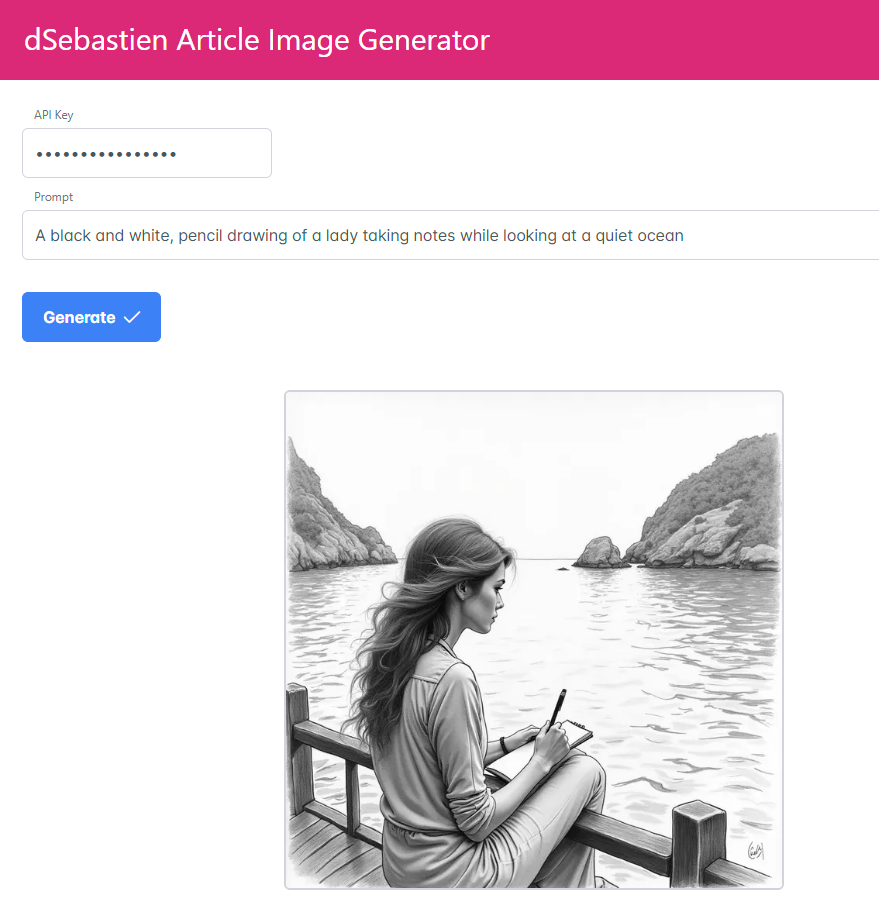Click the masked dots in API Key

click(x=106, y=154)
